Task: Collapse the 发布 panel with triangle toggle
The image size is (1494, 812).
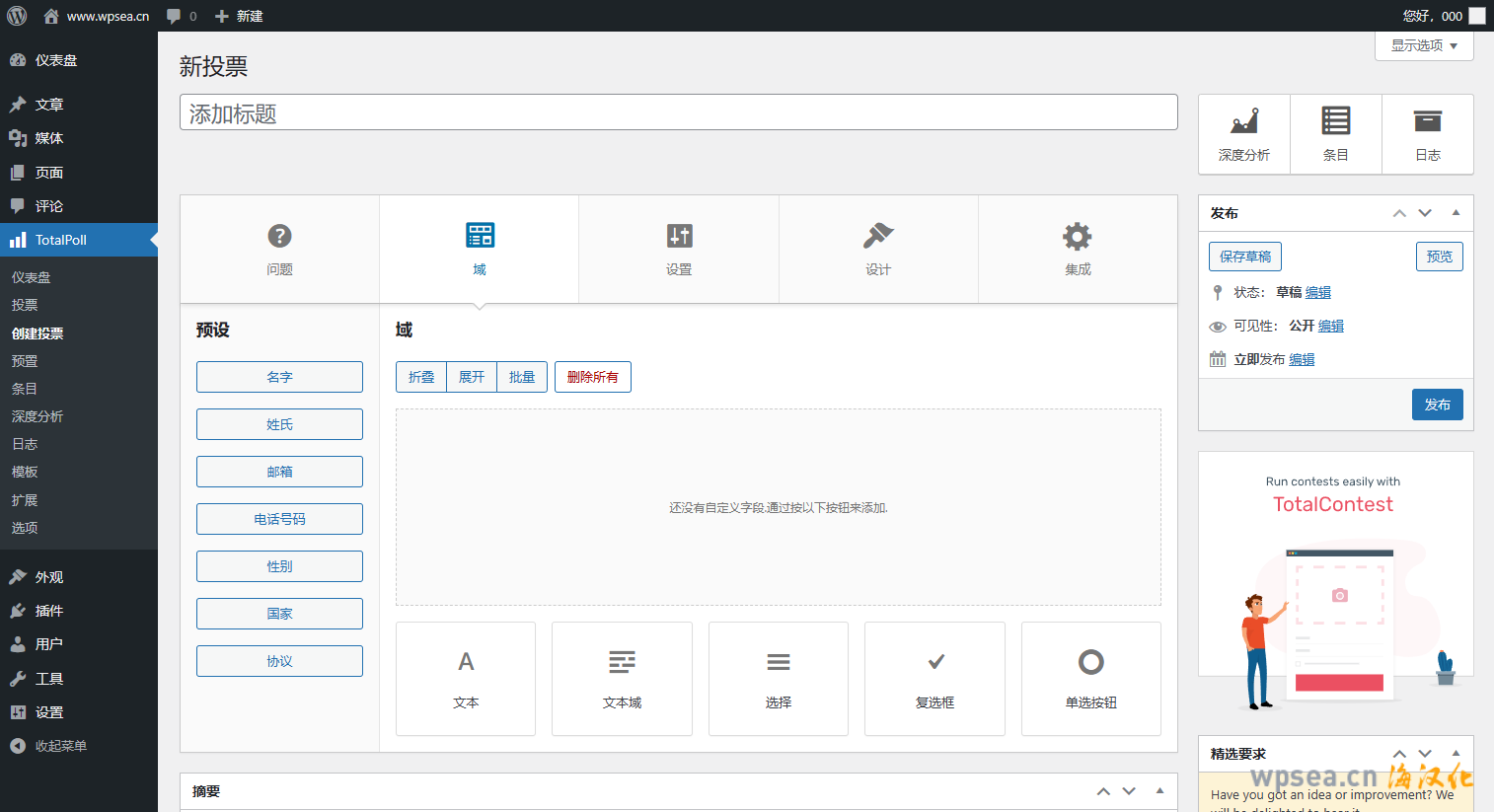Action: (x=1456, y=213)
